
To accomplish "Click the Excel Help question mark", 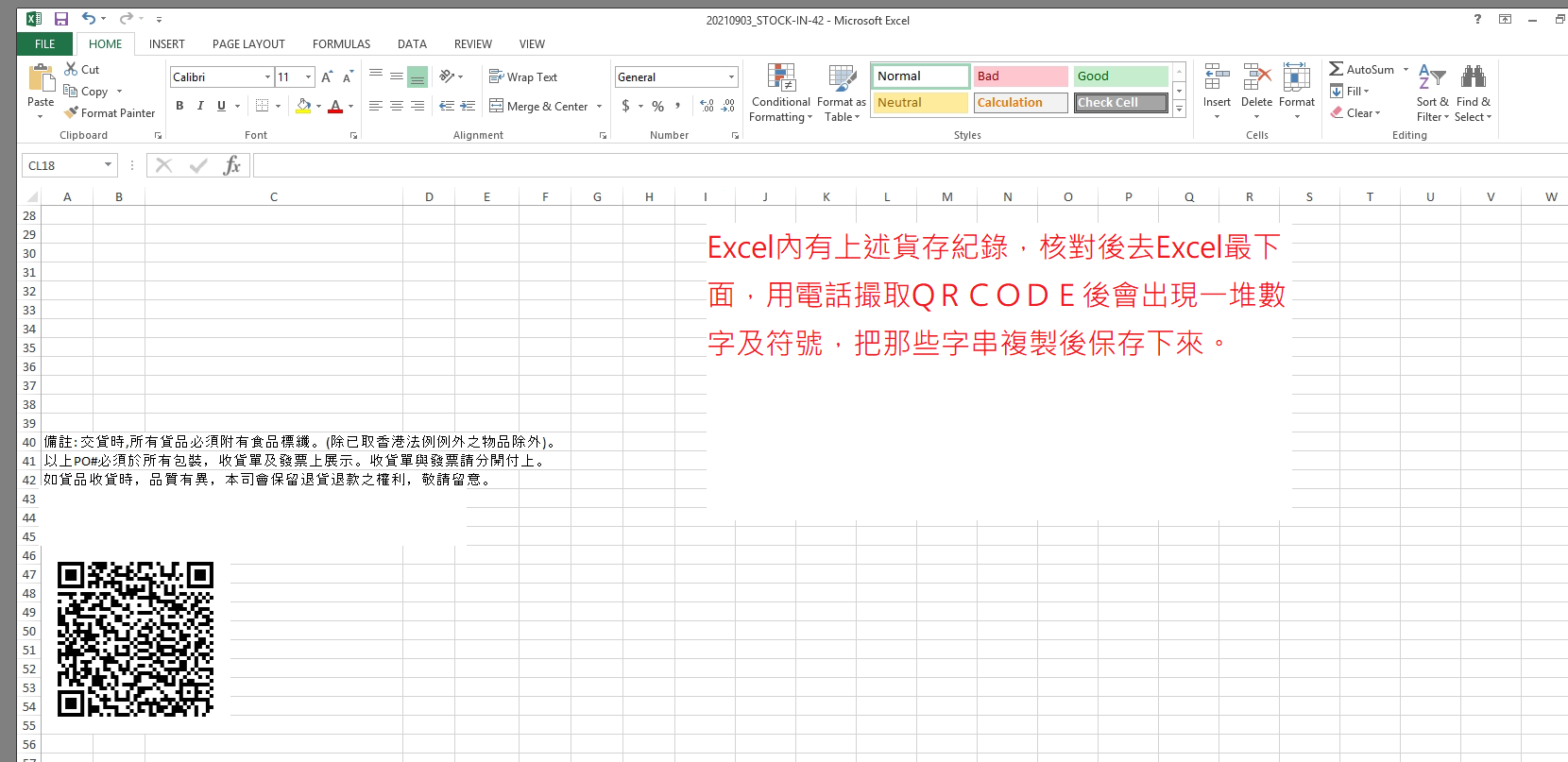I will point(1477,19).
